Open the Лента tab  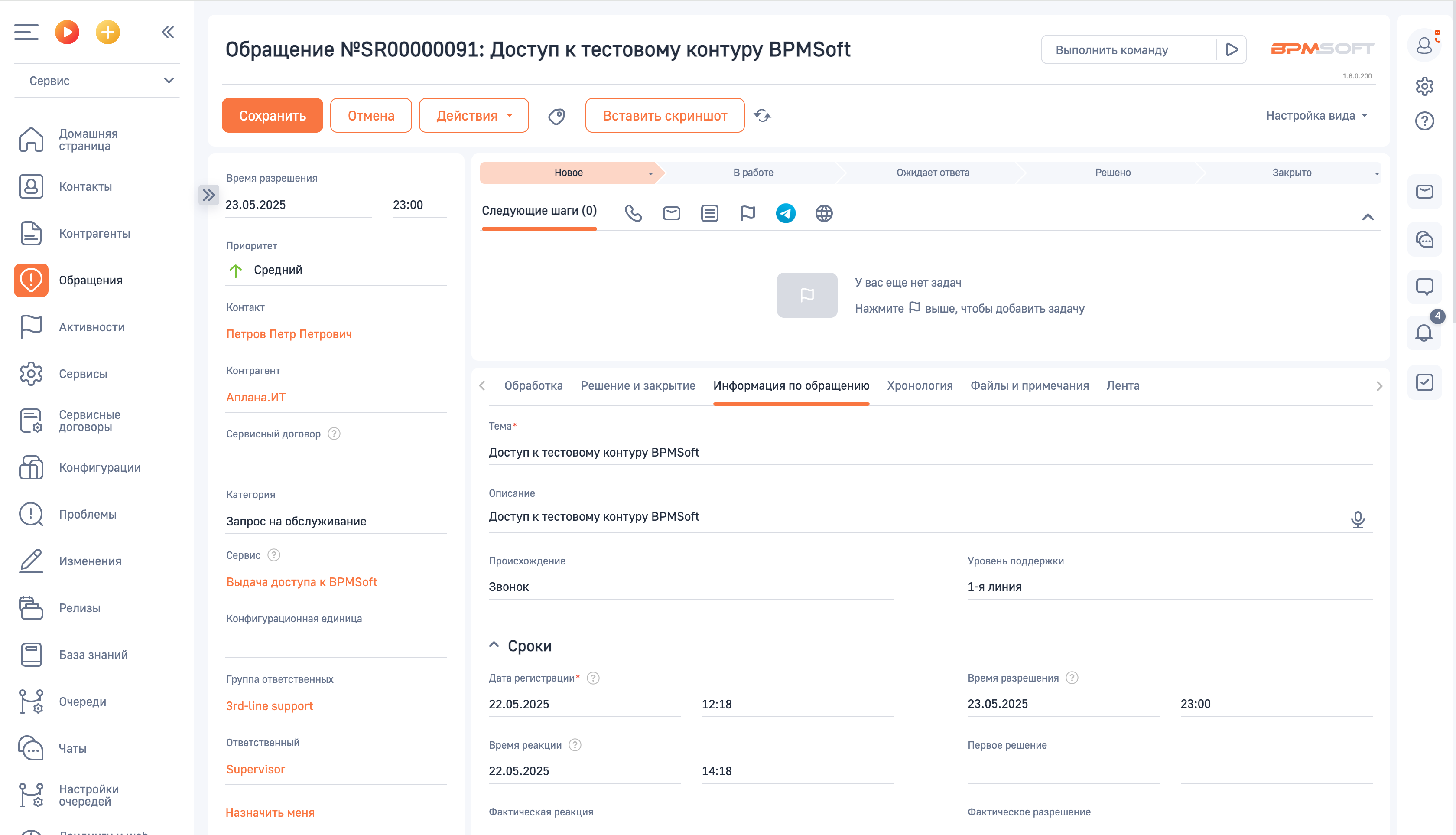(x=1122, y=386)
